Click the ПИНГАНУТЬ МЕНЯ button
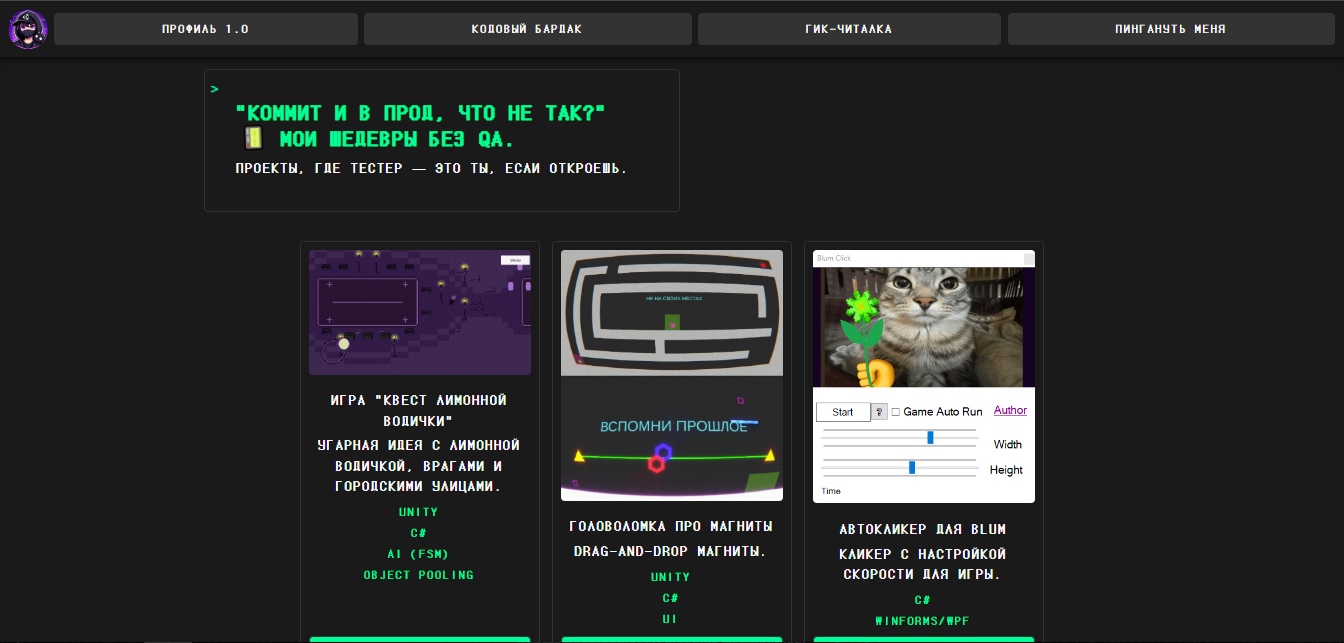The width and height of the screenshot is (1344, 643). tap(1171, 28)
